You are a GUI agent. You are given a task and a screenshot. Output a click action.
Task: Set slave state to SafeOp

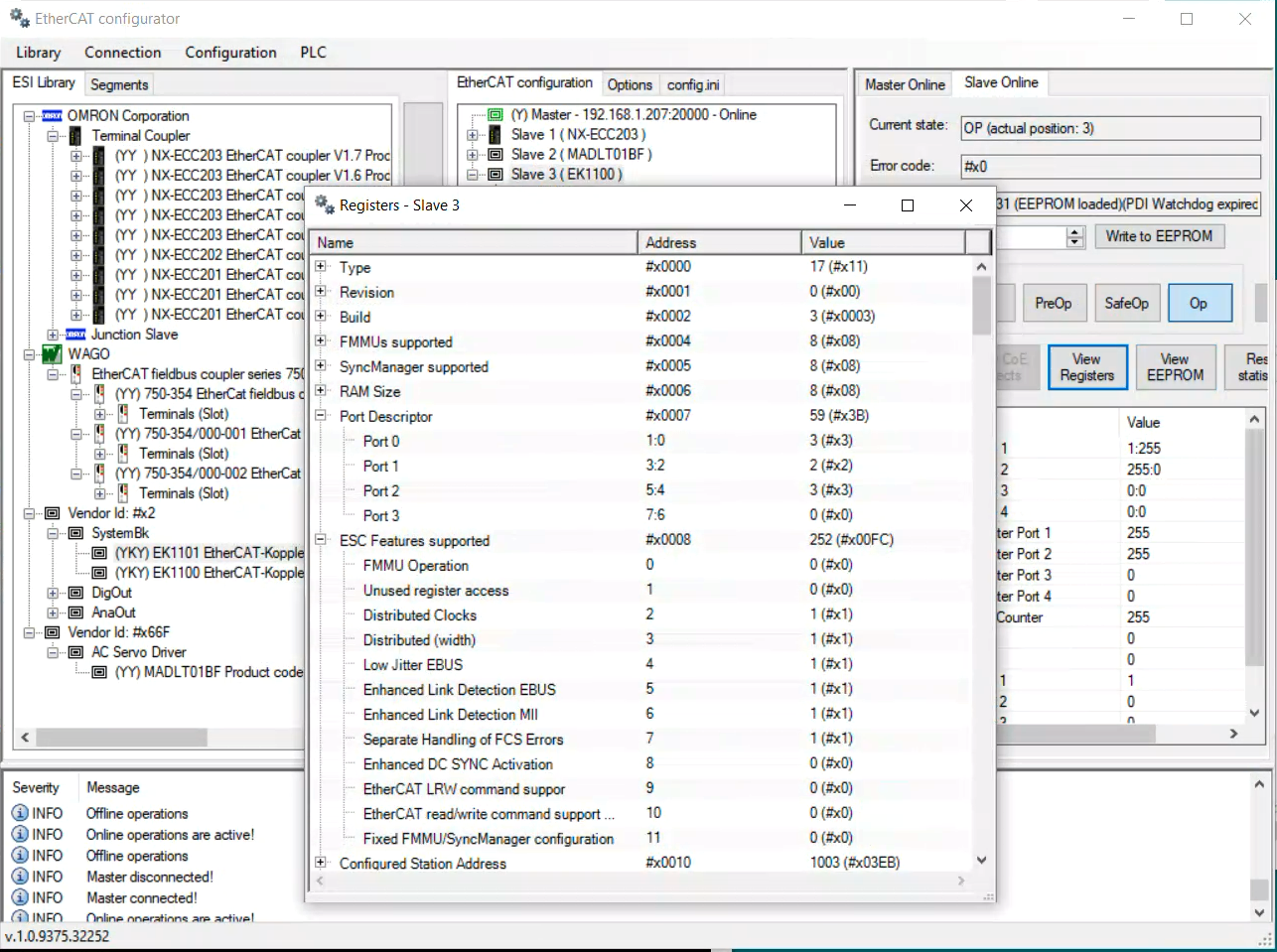1126,304
